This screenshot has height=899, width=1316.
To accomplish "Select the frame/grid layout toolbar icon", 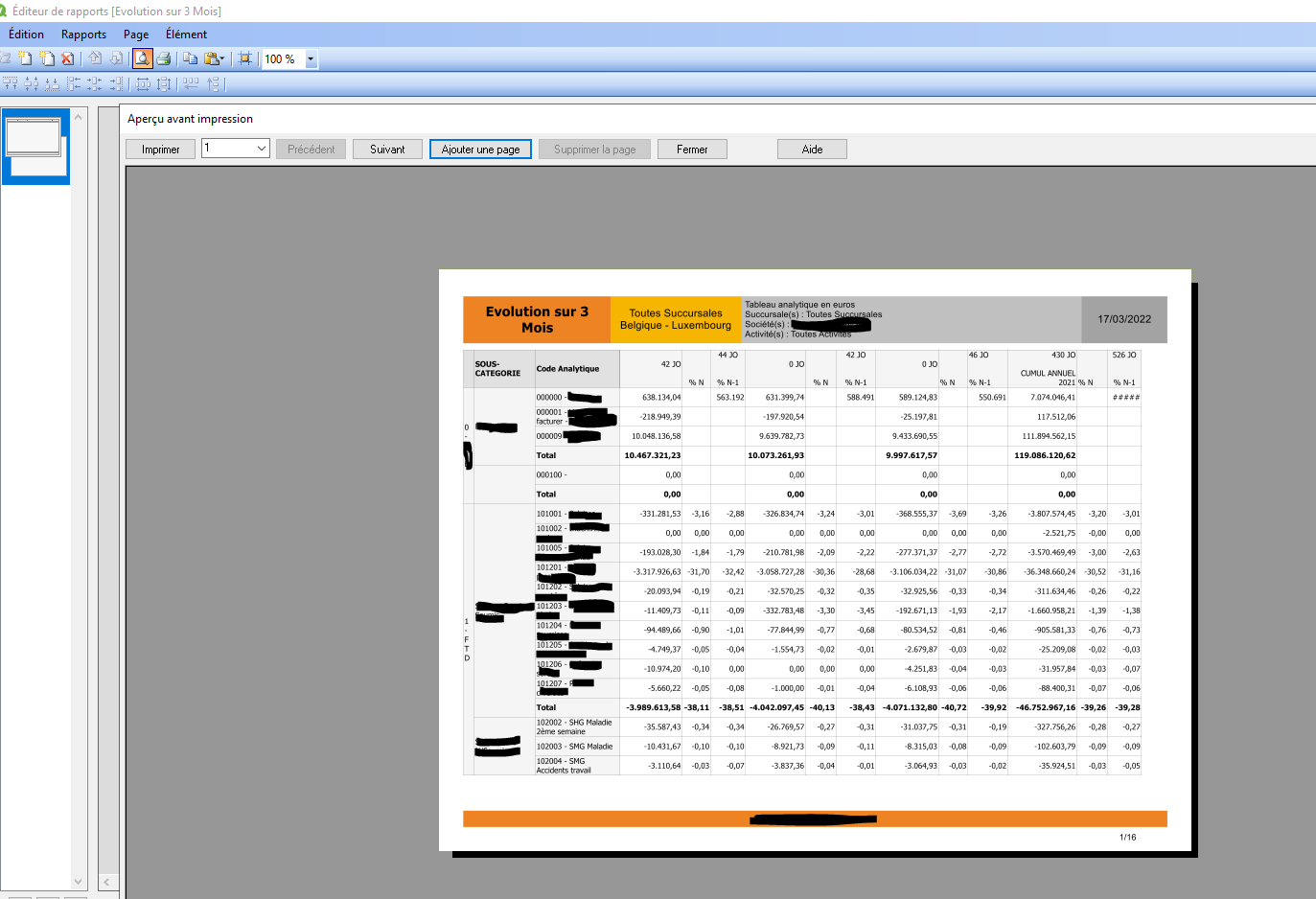I will (x=244, y=58).
